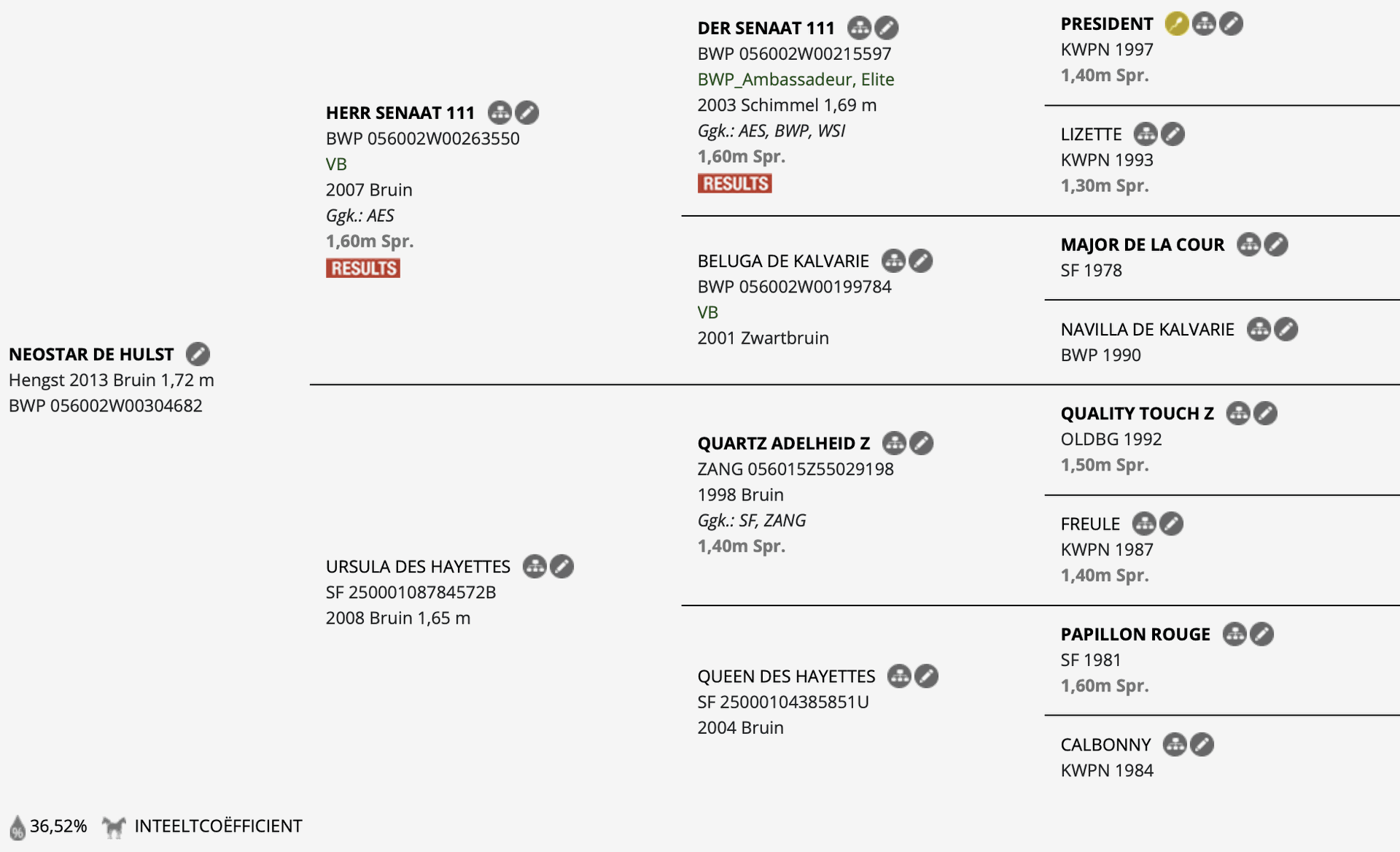This screenshot has width=1400, height=852.
Task: Click the QUALITY TOUCH Z horse name
Action: coord(1137,414)
